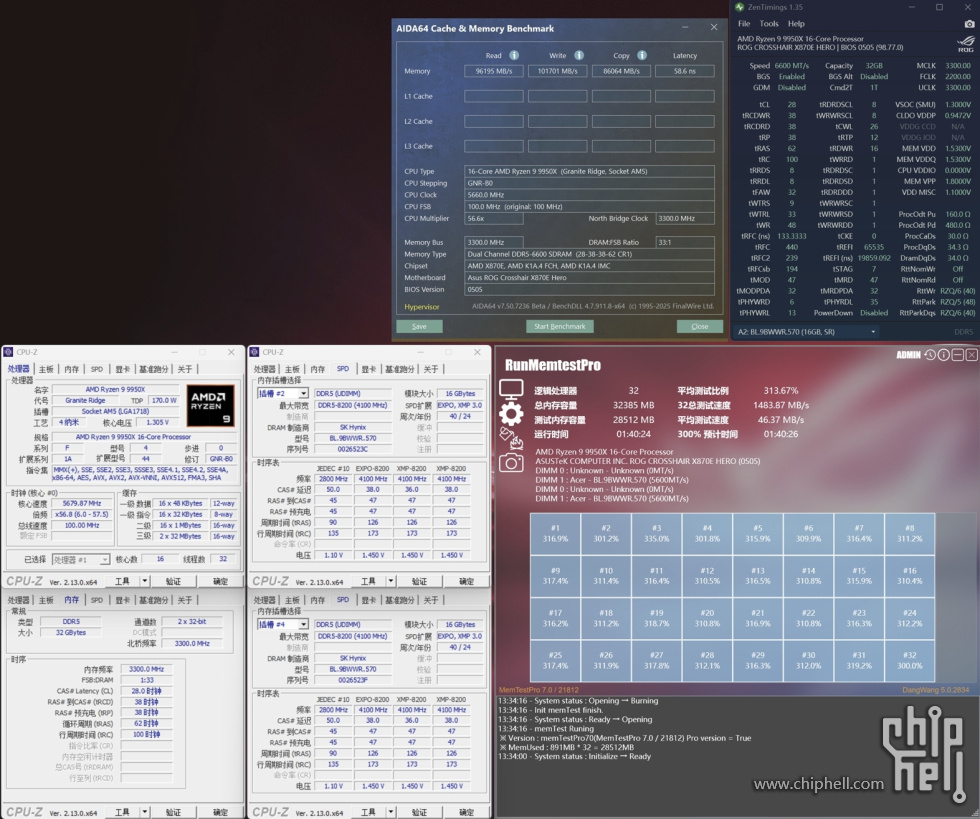Close the CPU-Z processor window
980x819 pixels.
click(x=231, y=352)
